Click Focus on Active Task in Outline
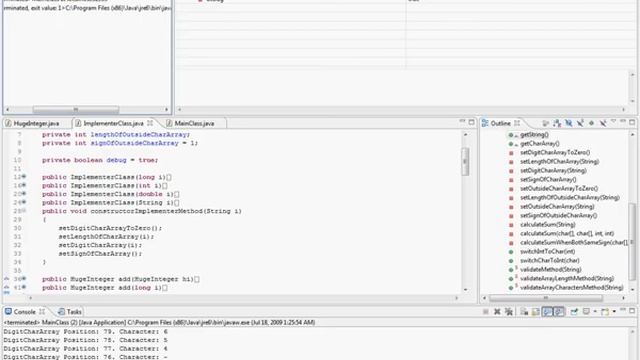The width and height of the screenshot is (640, 360). tap(545, 123)
